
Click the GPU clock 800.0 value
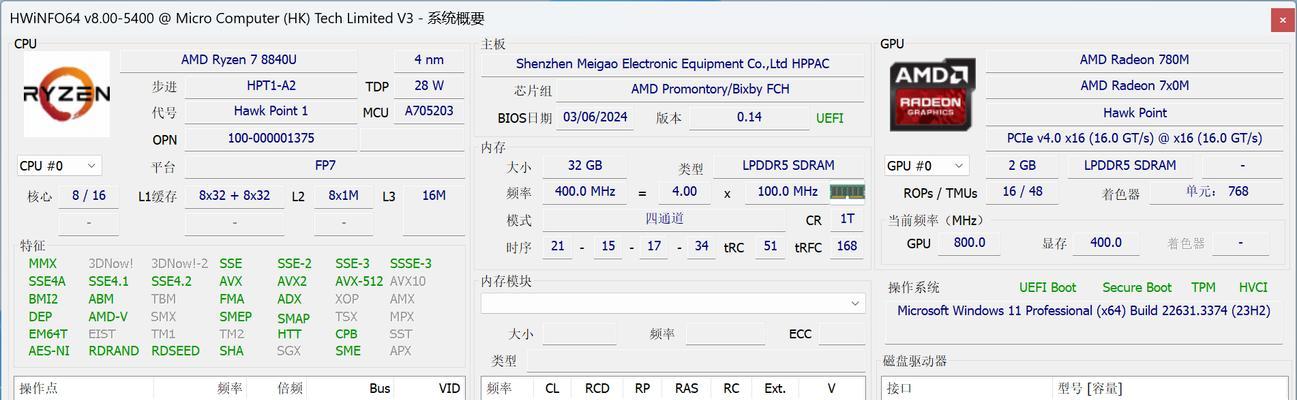tap(968, 242)
